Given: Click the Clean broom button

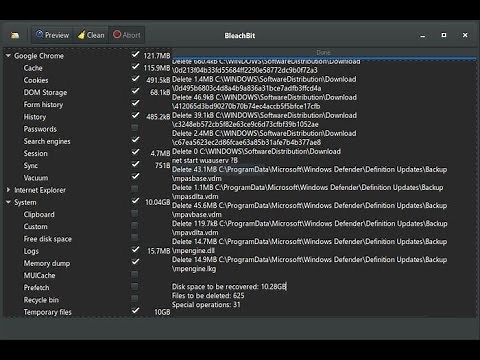Looking at the screenshot, I should tap(91, 35).
